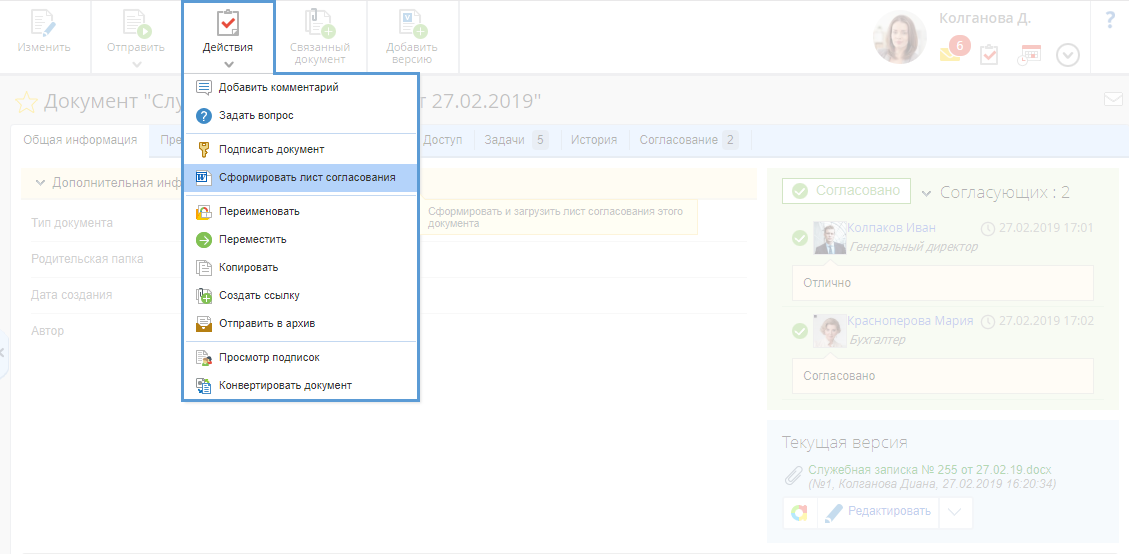Collapse the approvers count list
The height and width of the screenshot is (554, 1129).
[926, 192]
